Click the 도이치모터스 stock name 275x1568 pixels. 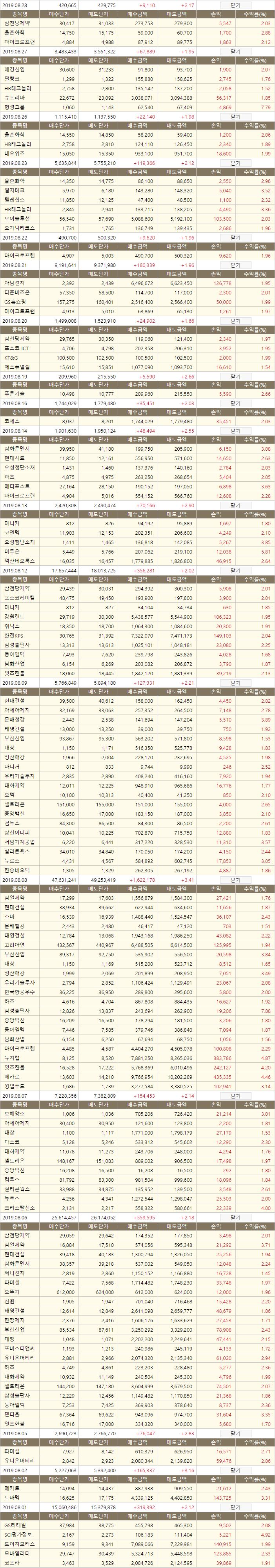coord(19,1544)
